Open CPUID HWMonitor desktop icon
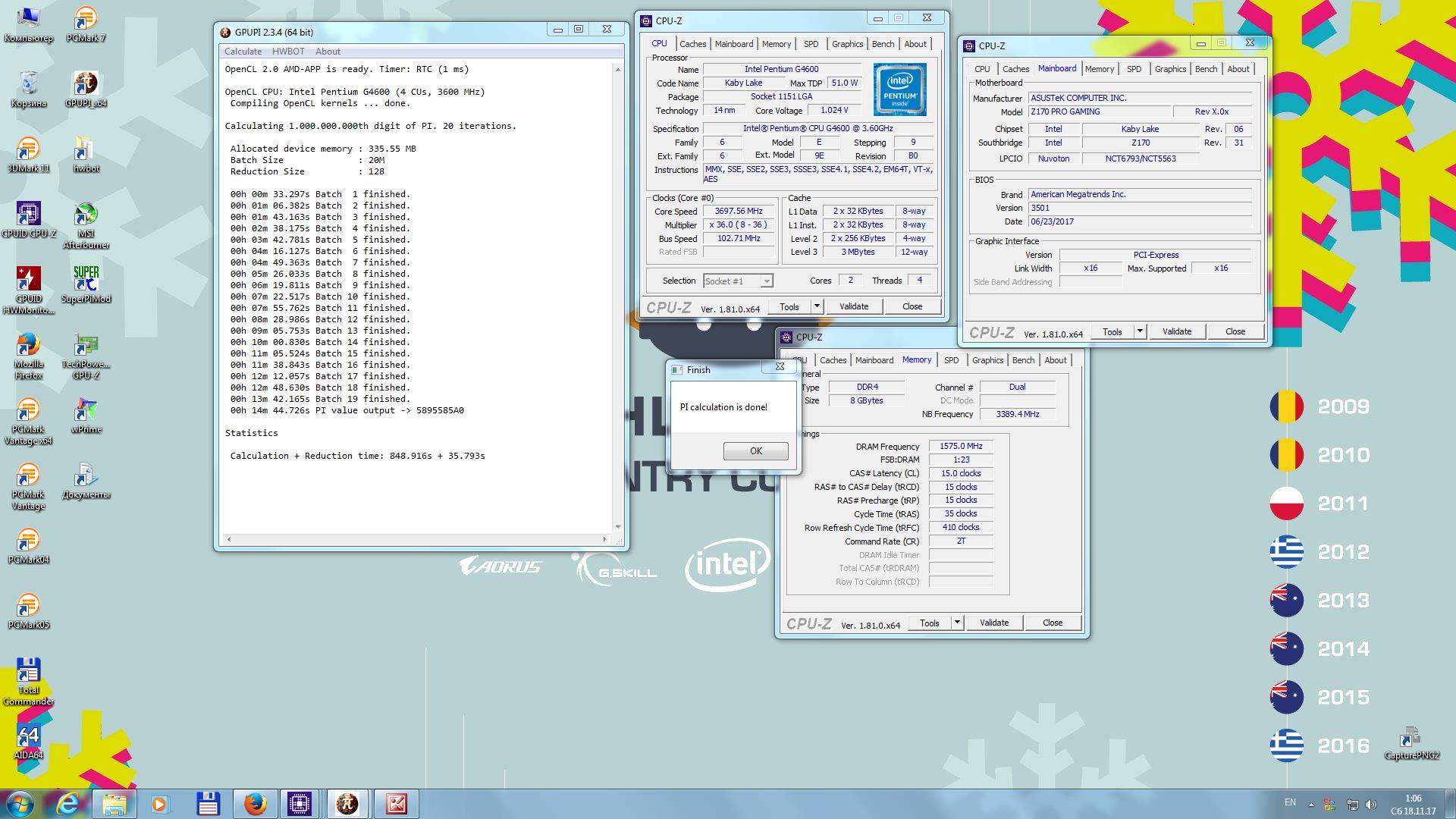 tap(28, 290)
